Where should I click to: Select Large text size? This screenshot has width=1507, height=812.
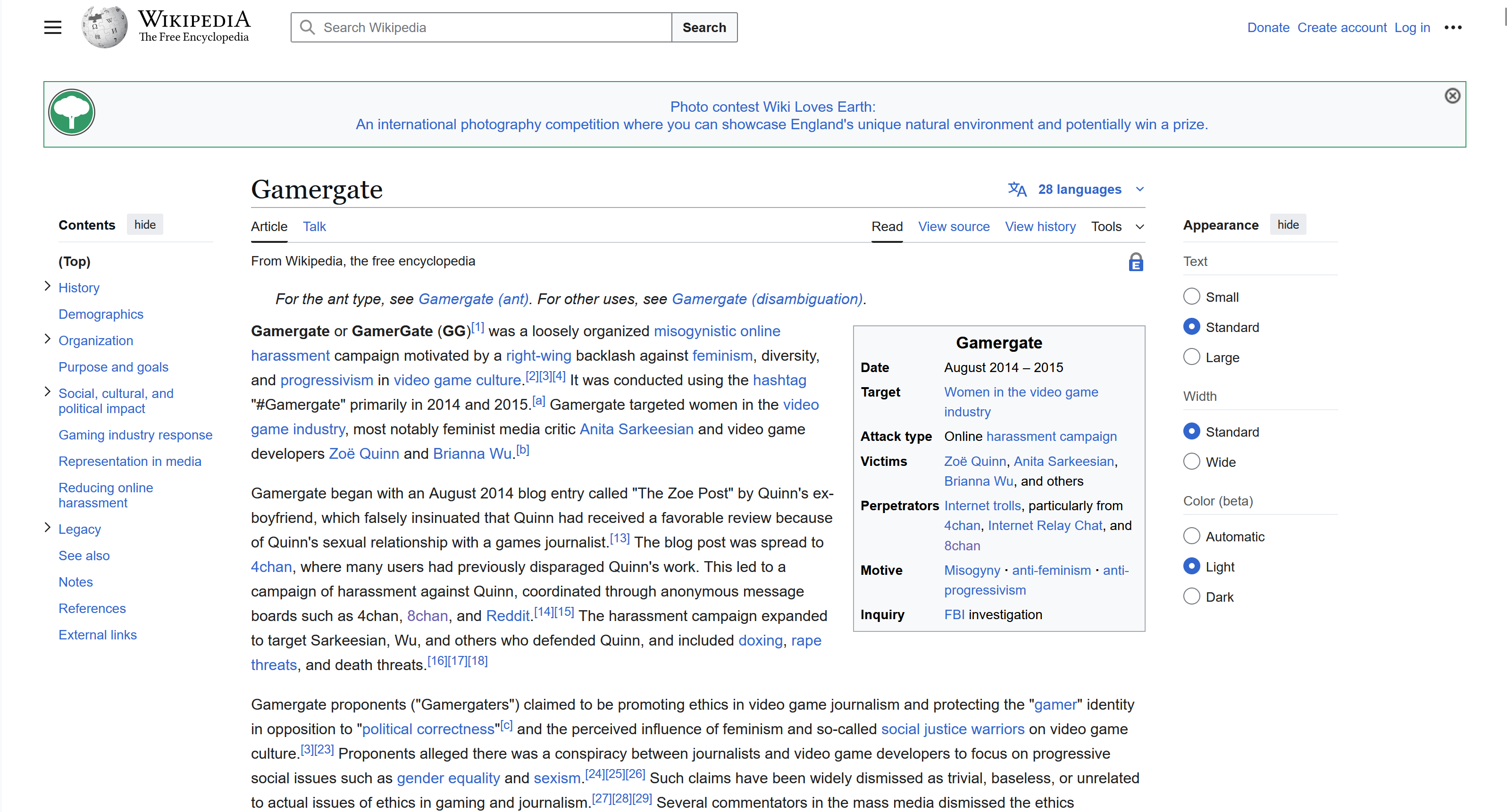click(1191, 356)
